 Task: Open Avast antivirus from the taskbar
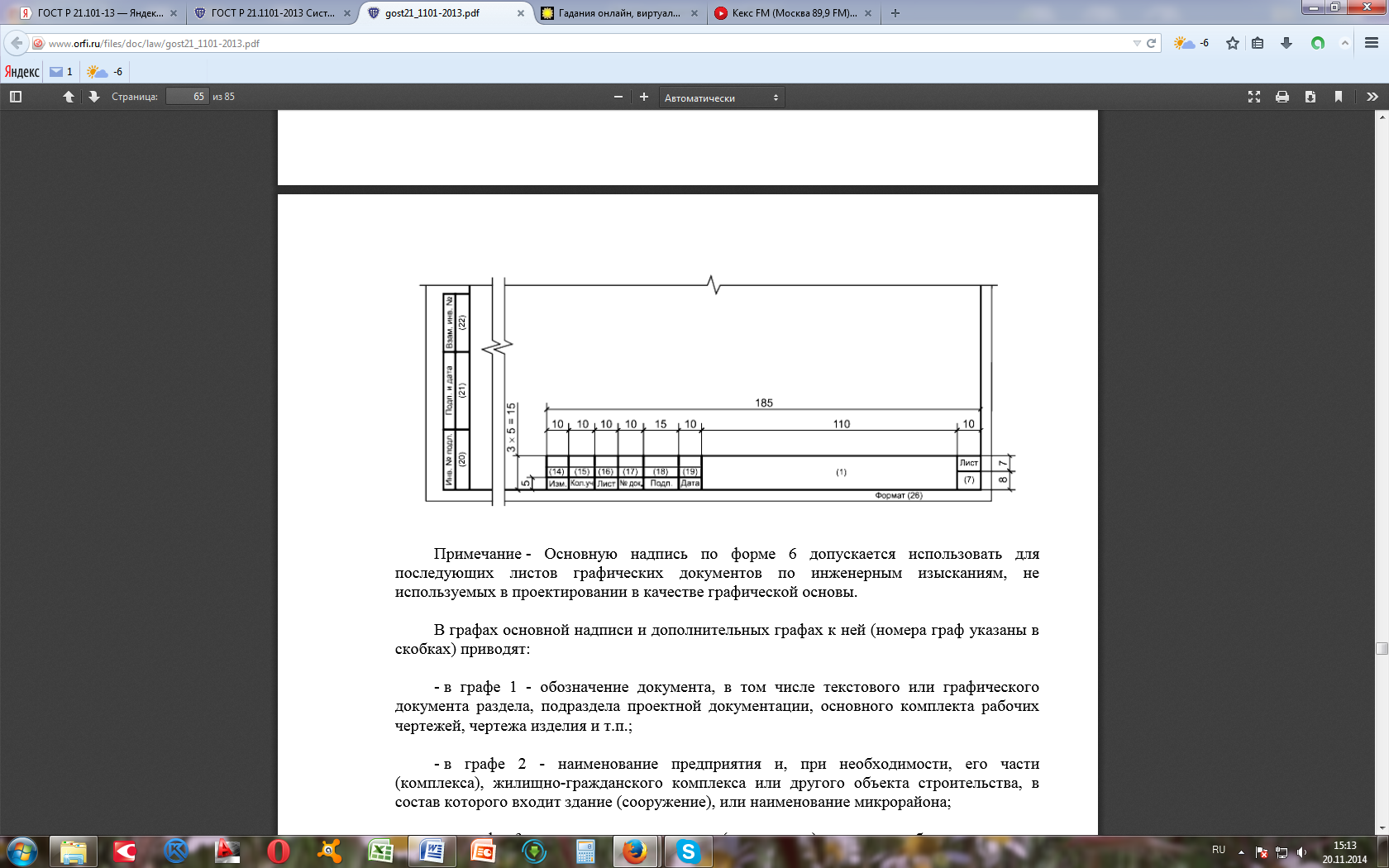(329, 851)
